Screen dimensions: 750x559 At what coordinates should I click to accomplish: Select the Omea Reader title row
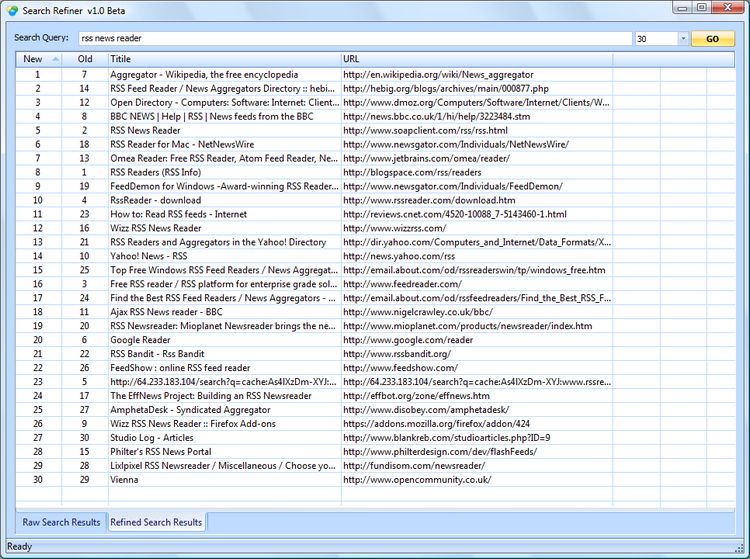[x=224, y=158]
